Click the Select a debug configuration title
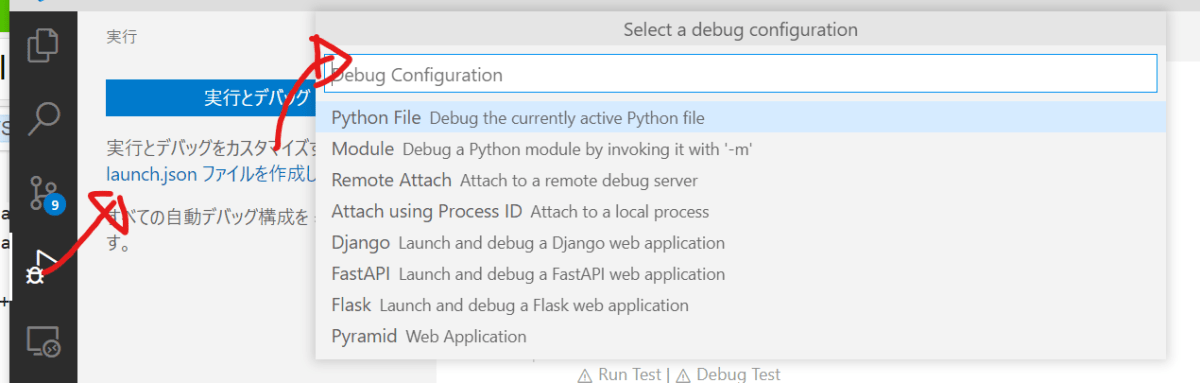The height and width of the screenshot is (383, 1200). tap(740, 30)
